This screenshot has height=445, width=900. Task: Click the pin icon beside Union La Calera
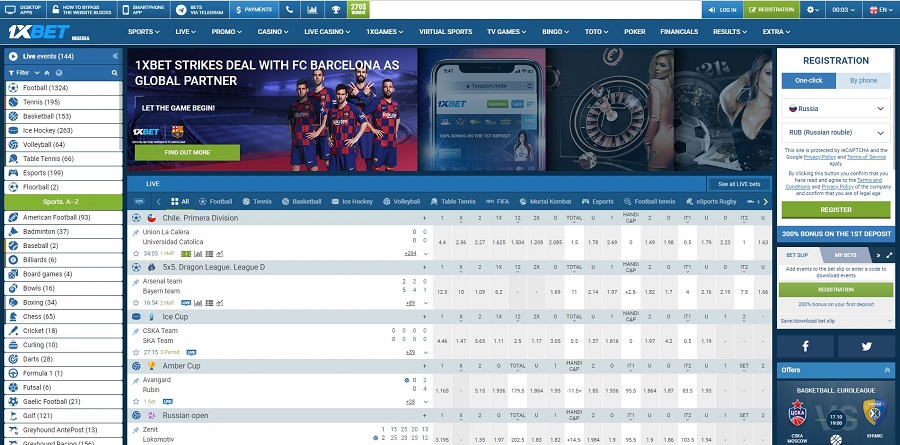pos(136,233)
